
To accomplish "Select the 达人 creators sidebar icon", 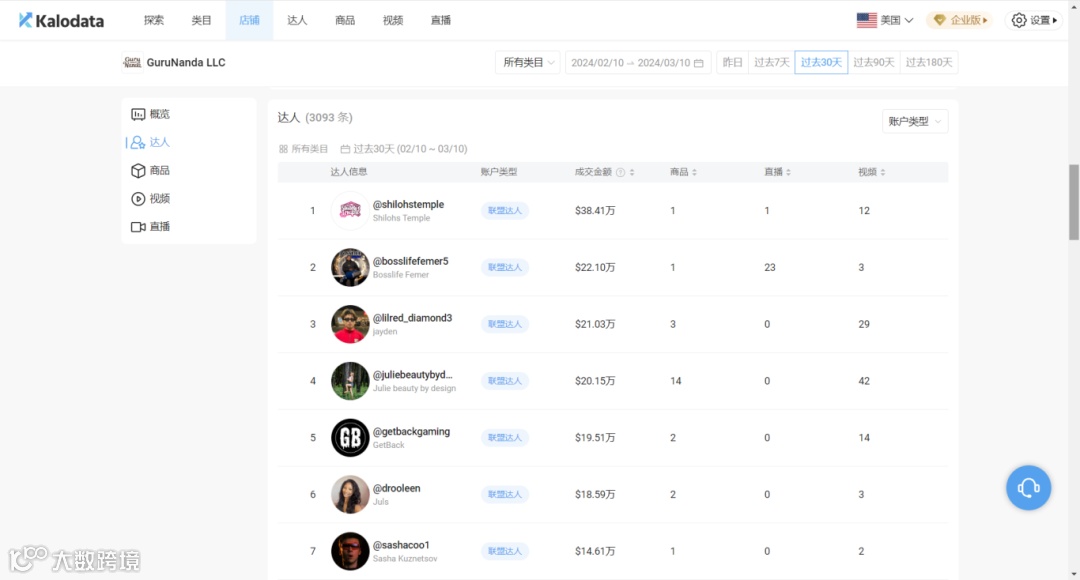I will coord(138,143).
